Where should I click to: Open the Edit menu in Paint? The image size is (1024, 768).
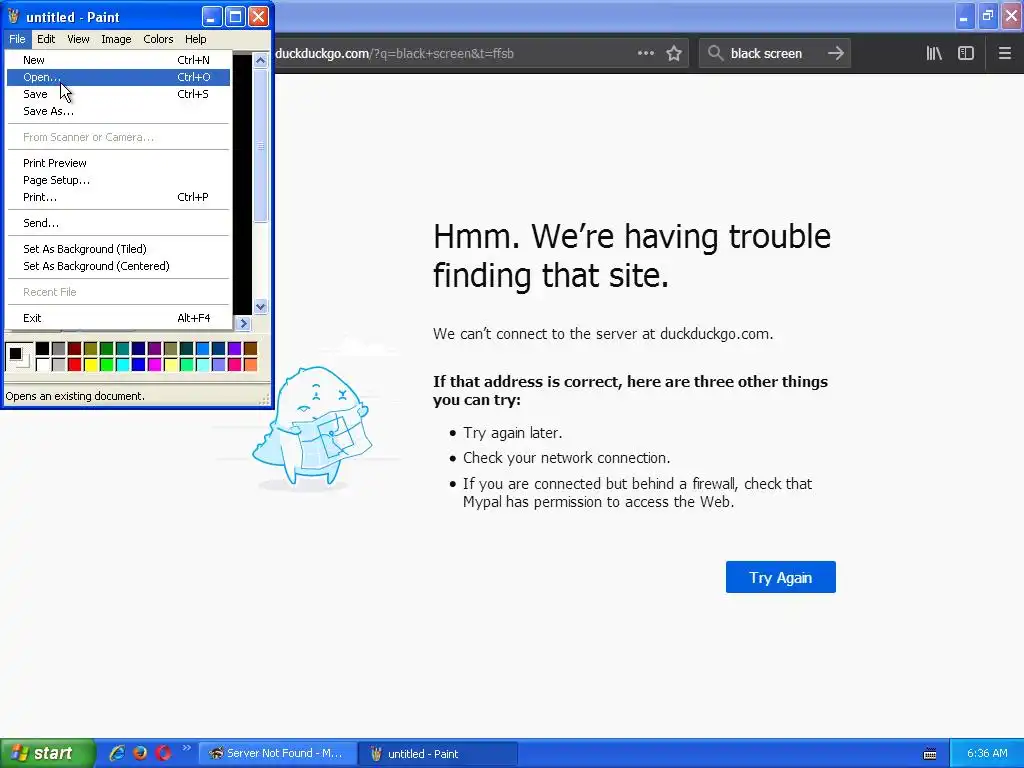click(x=46, y=39)
